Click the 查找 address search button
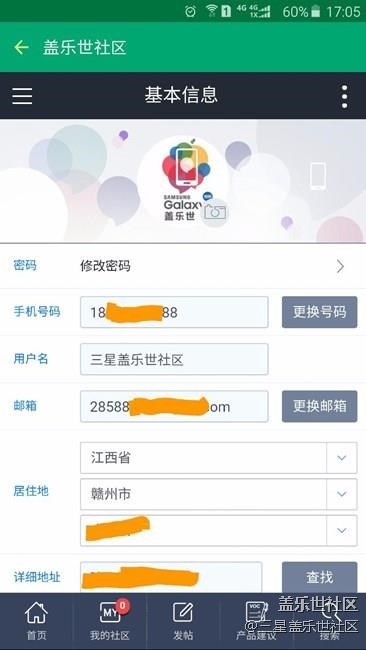This screenshot has width=366, height=650. (x=320, y=577)
